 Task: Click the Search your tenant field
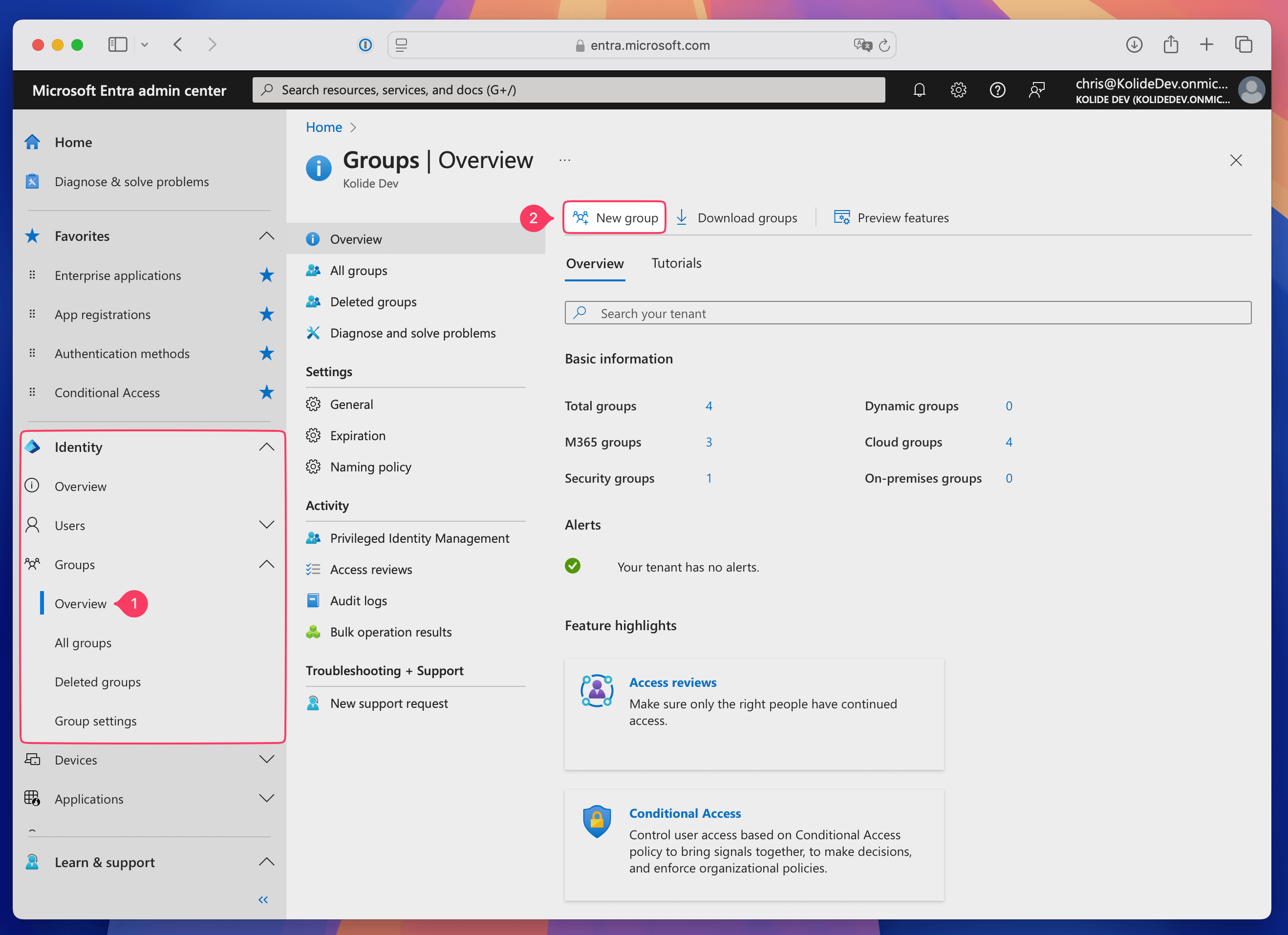909,313
